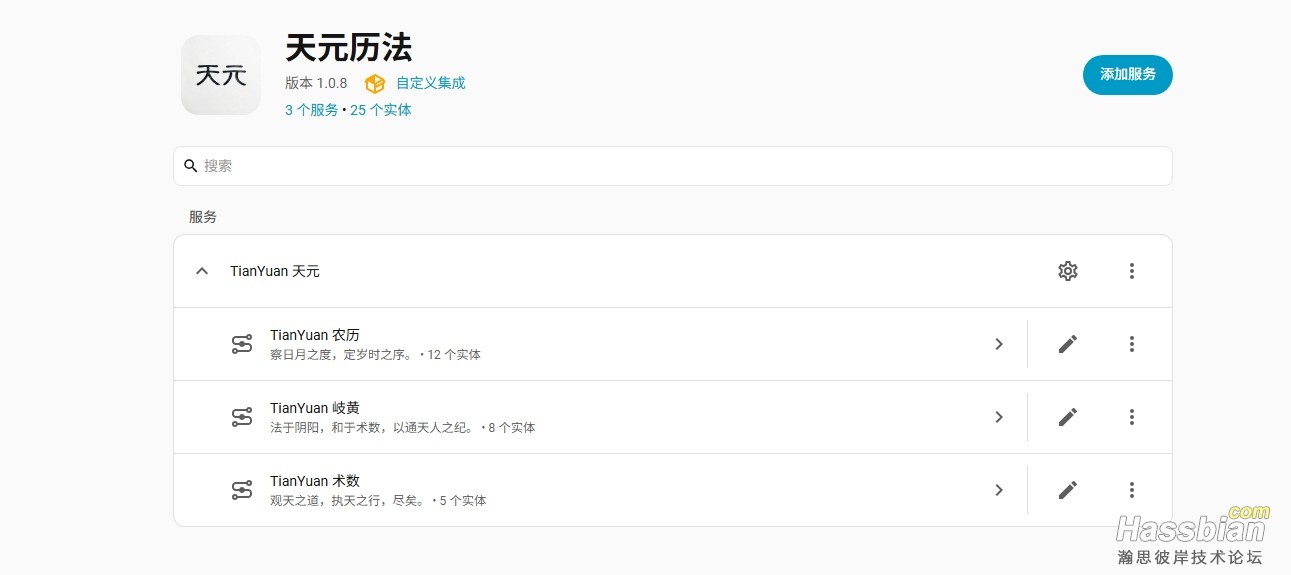Open settings gear for TianYuan 天元

[1068, 271]
